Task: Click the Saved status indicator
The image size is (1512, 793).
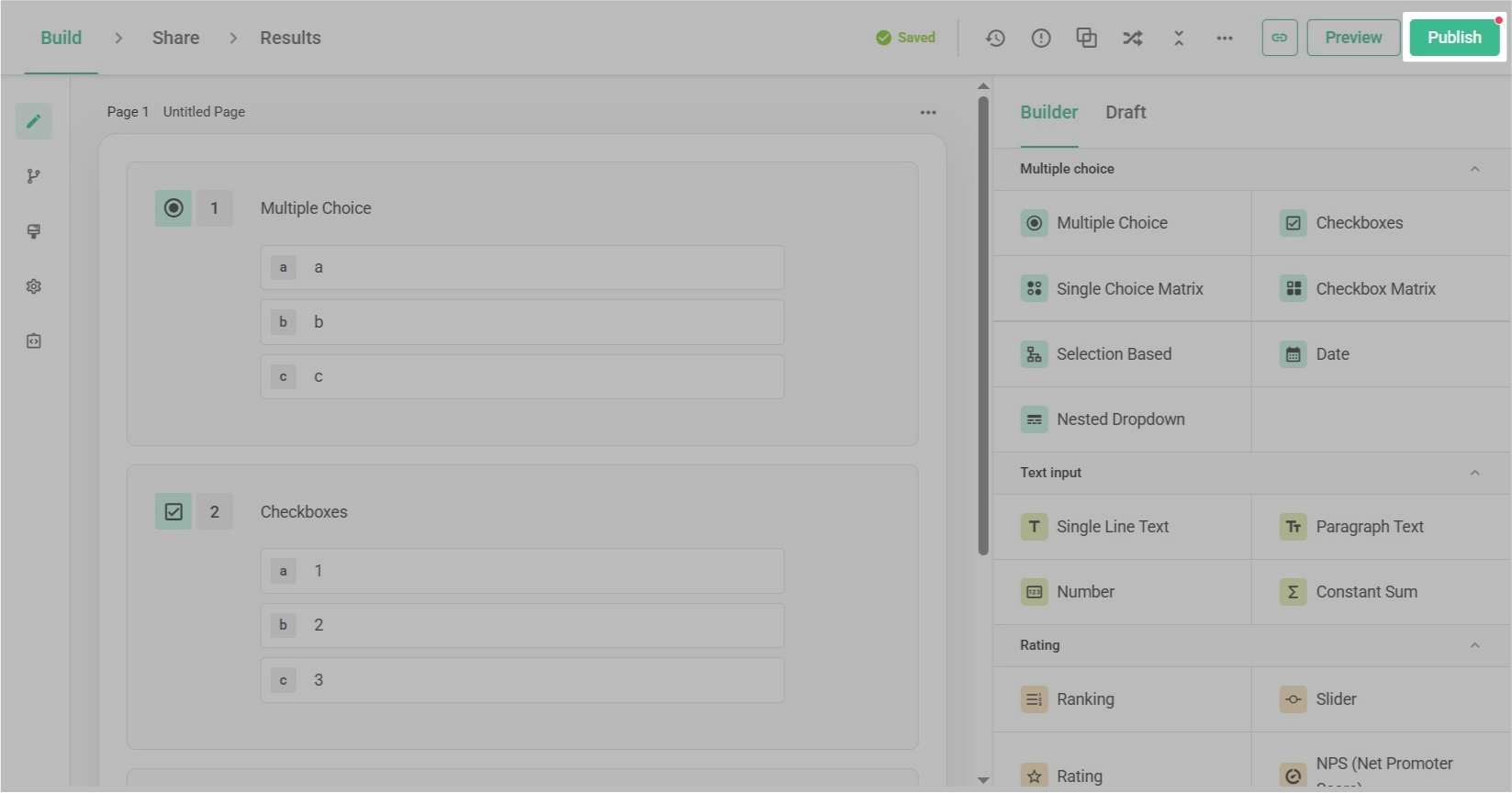Action: (x=905, y=38)
